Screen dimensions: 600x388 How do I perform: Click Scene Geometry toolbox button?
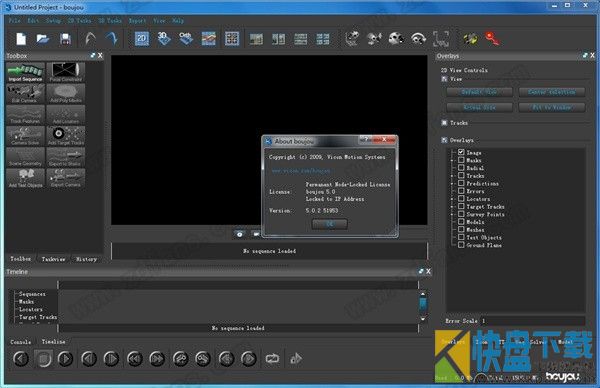26,157
